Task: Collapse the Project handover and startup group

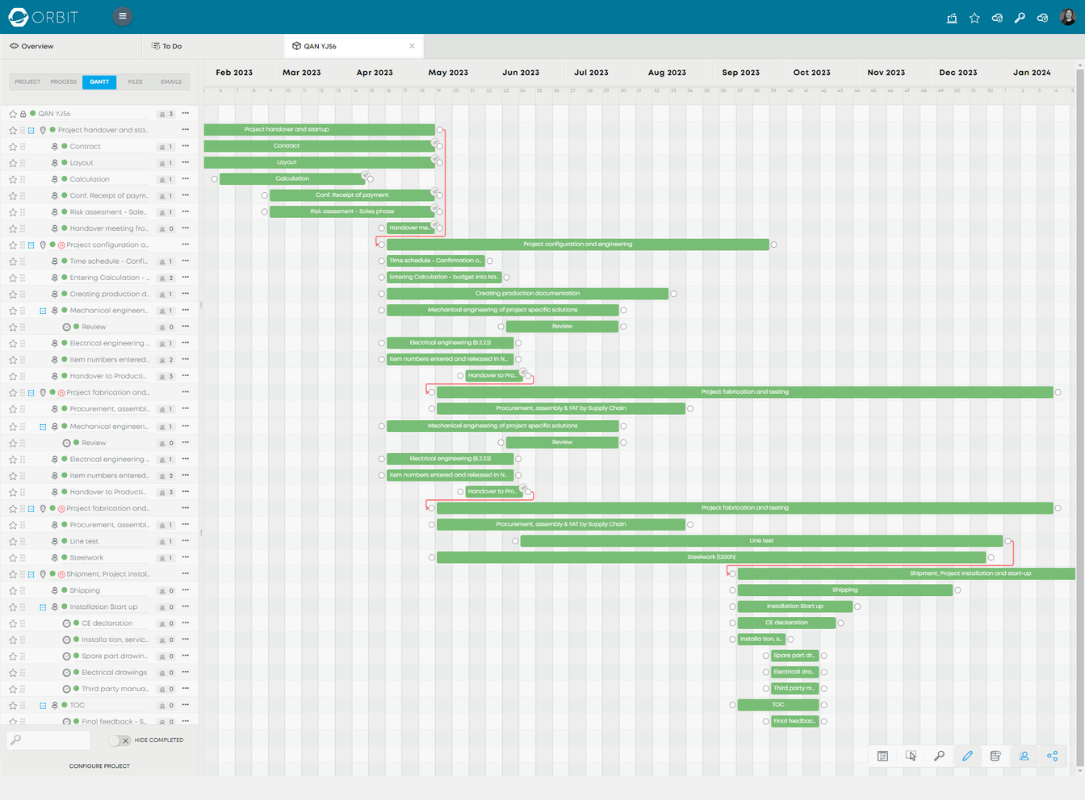Action: tap(31, 130)
